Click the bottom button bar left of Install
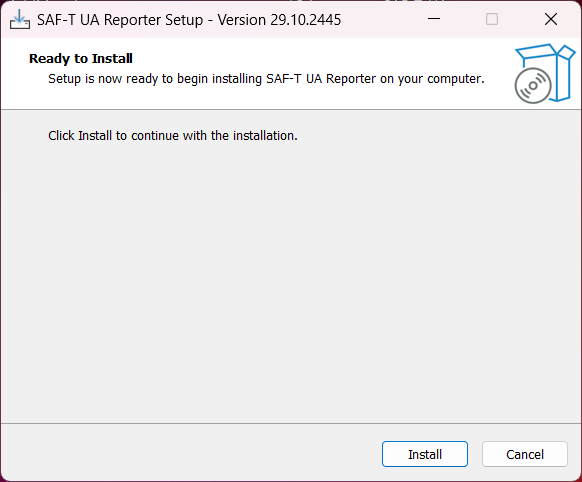 pos(186,454)
